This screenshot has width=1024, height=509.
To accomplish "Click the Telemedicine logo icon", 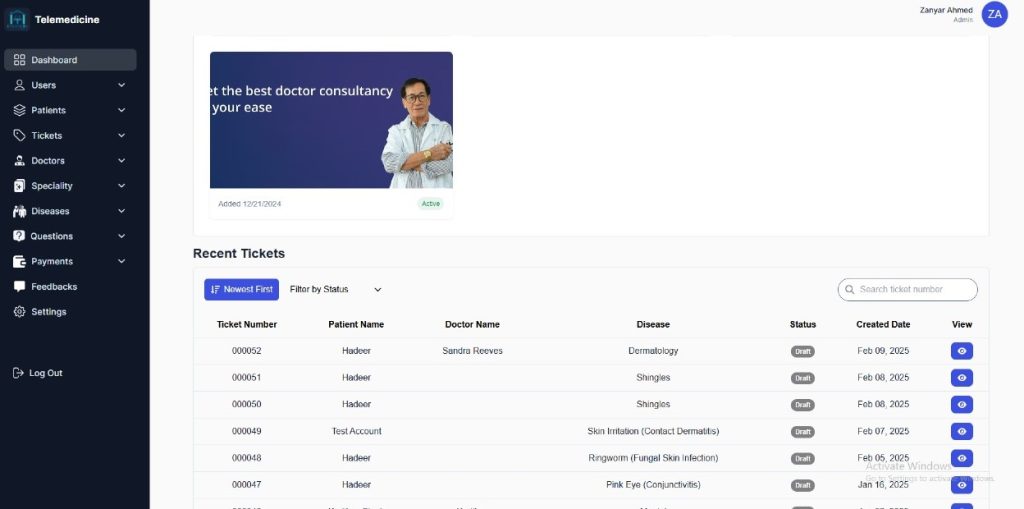I will [x=18, y=19].
